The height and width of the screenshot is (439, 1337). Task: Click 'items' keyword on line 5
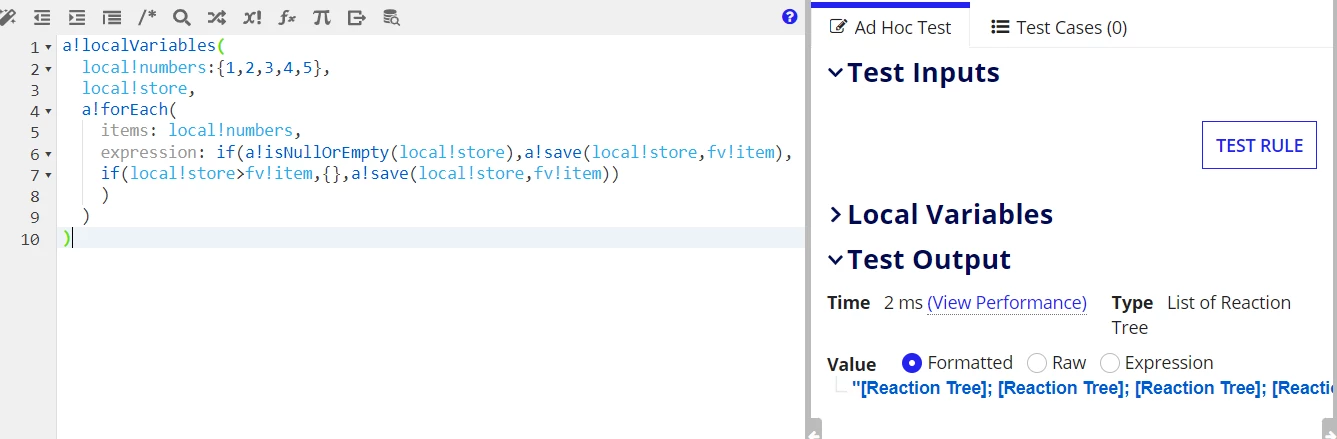coord(124,131)
